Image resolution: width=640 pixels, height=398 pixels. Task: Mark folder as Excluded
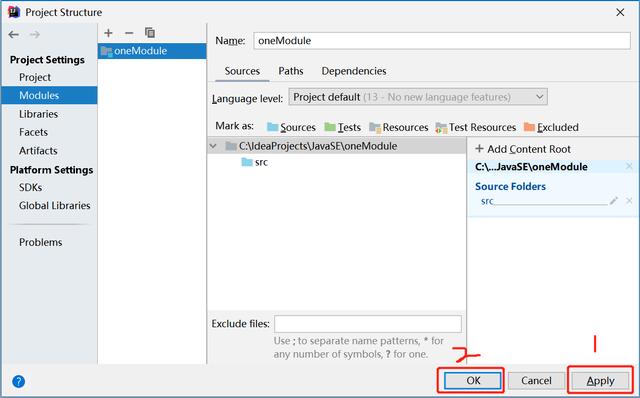(x=551, y=127)
